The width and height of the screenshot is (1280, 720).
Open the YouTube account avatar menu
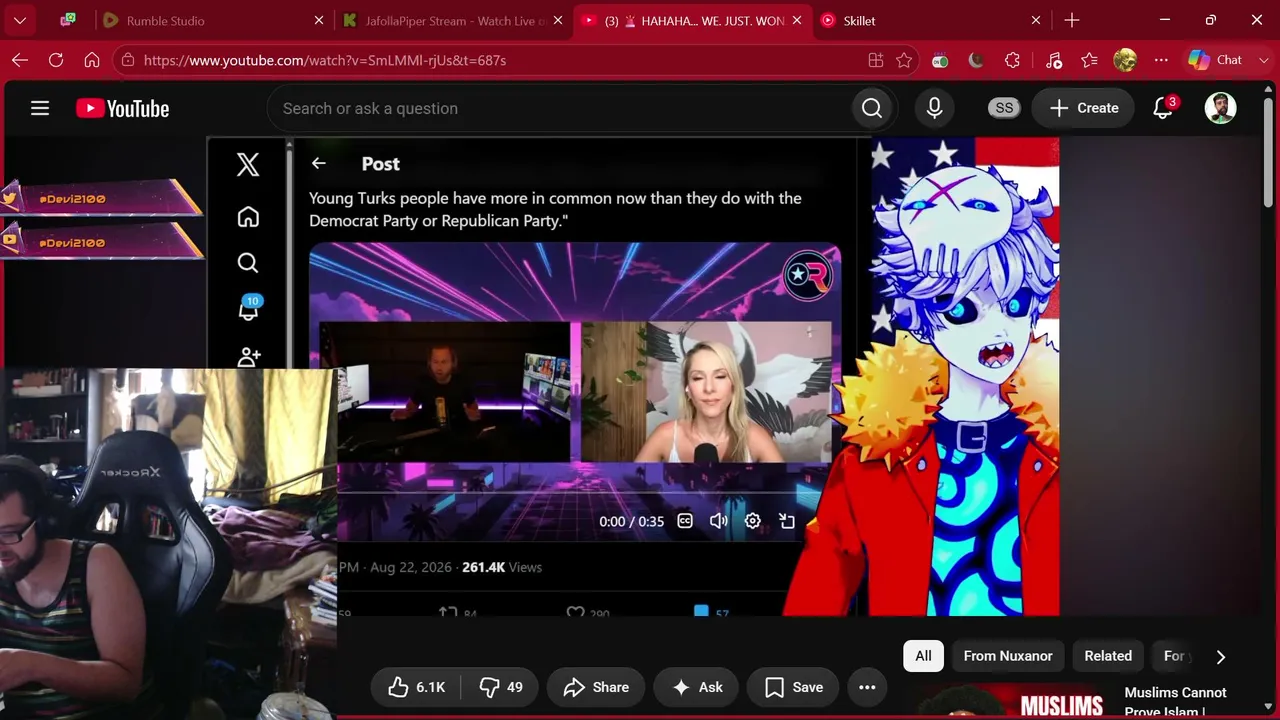coord(1220,108)
